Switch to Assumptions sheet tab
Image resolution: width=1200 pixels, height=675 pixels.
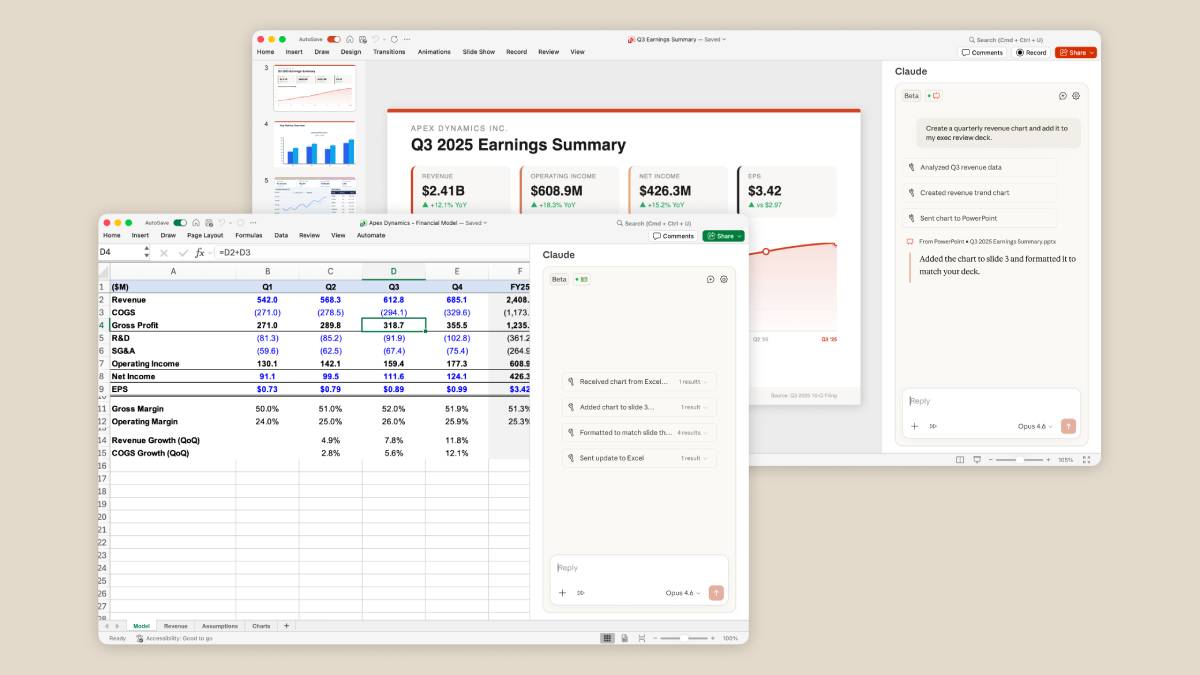(x=219, y=626)
